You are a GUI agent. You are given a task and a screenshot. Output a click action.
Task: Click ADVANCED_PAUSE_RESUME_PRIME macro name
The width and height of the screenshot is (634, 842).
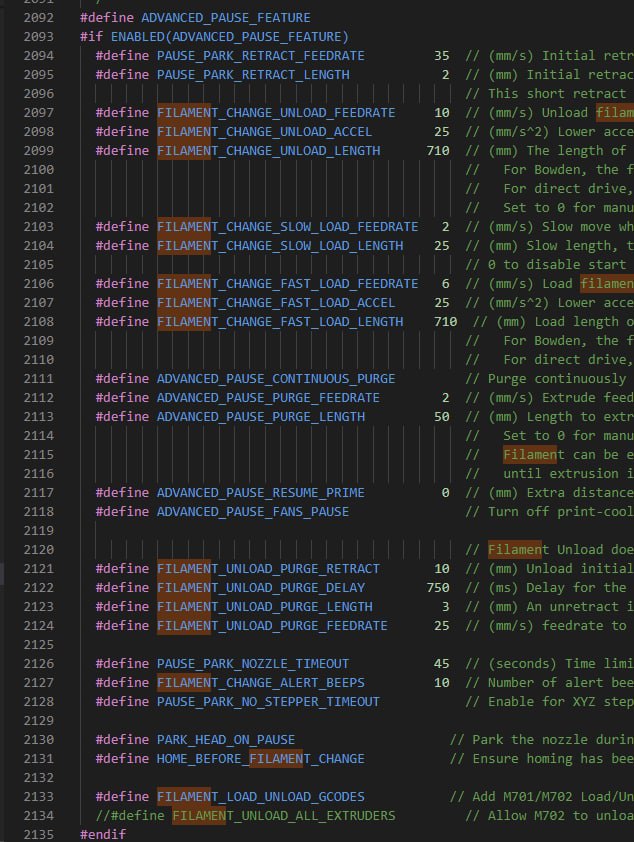260,493
